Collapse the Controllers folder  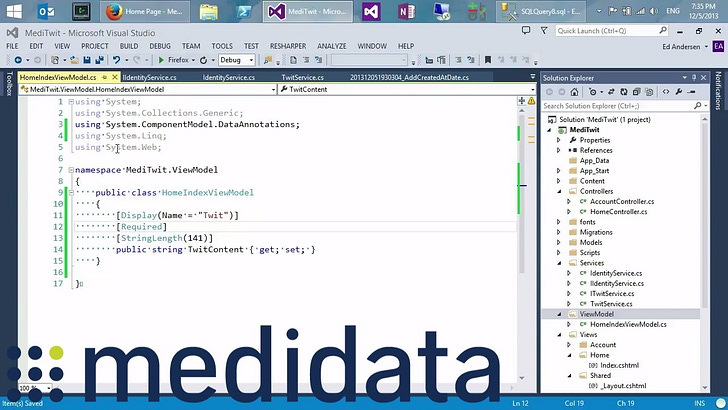(559, 191)
